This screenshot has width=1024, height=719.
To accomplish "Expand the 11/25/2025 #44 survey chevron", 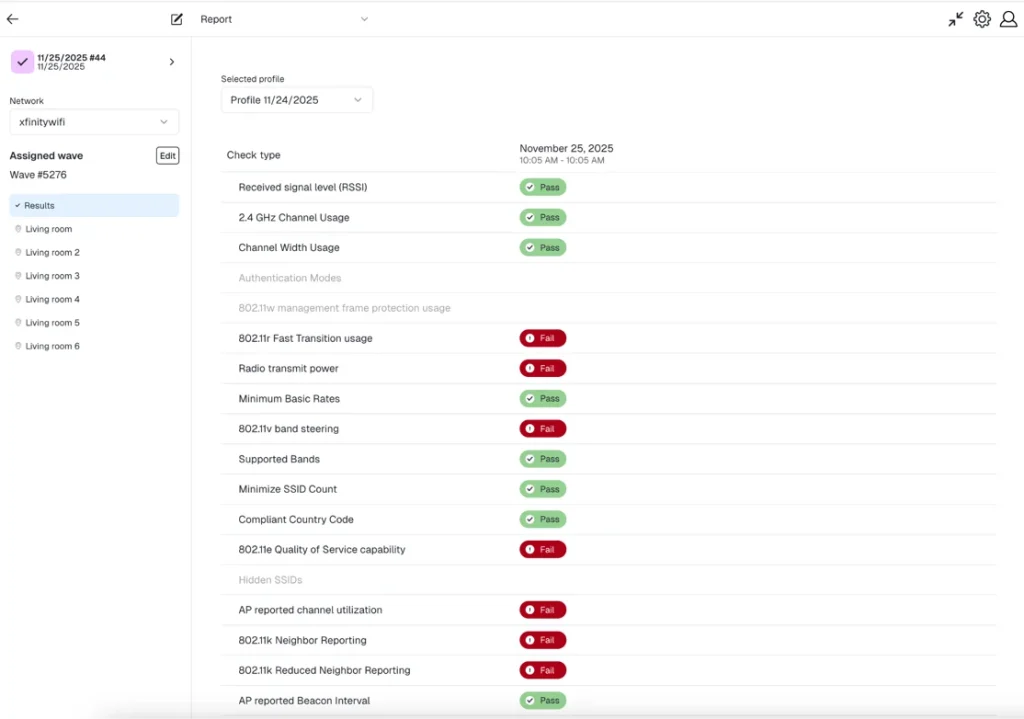I will click(x=171, y=62).
